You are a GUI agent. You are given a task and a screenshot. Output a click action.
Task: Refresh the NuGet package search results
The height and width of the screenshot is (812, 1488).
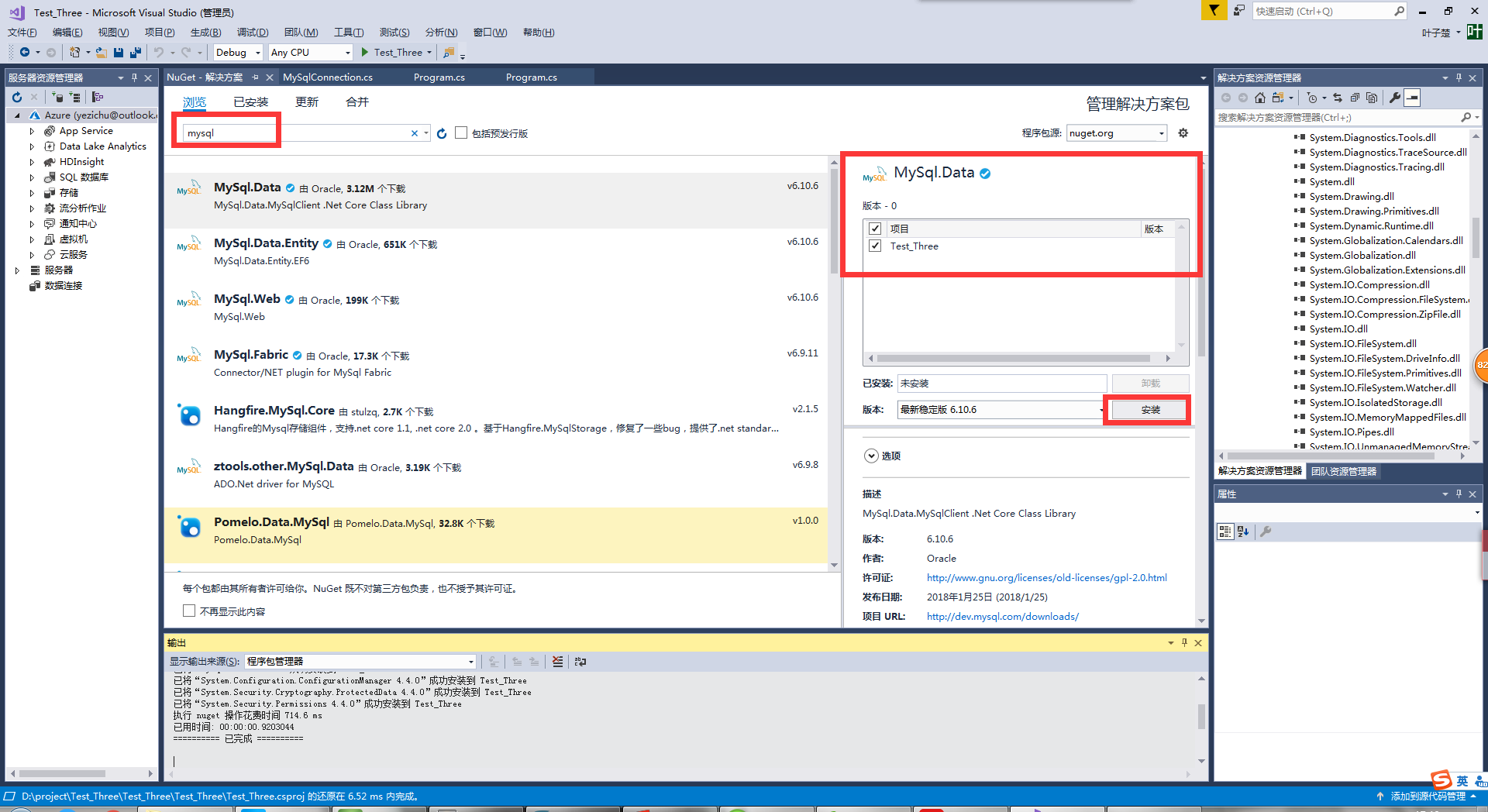click(x=442, y=133)
